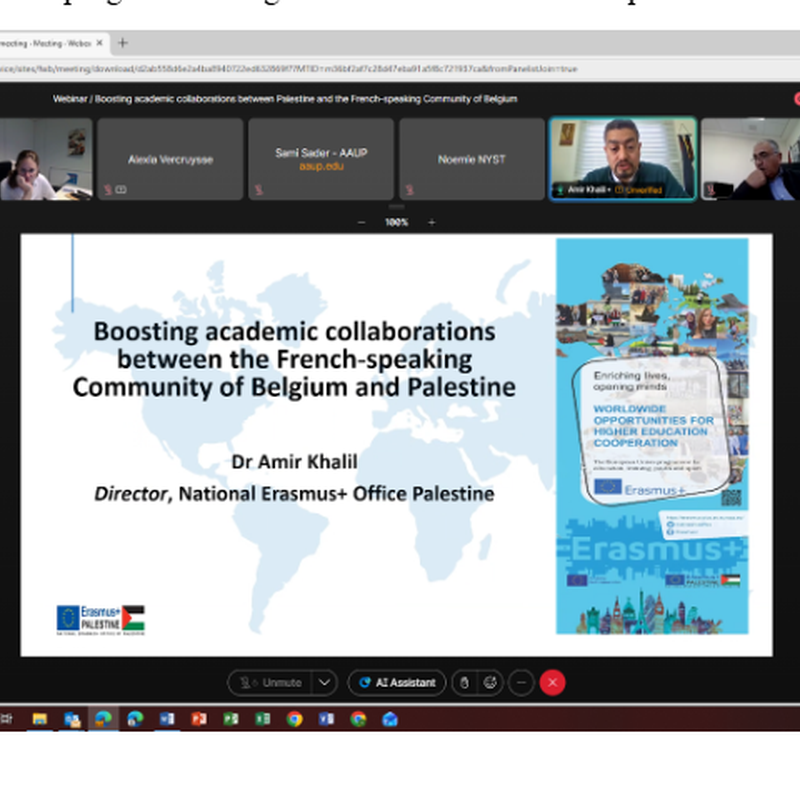Select Alexia Vercruysse participant tile
This screenshot has width=800, height=800.
tap(170, 160)
